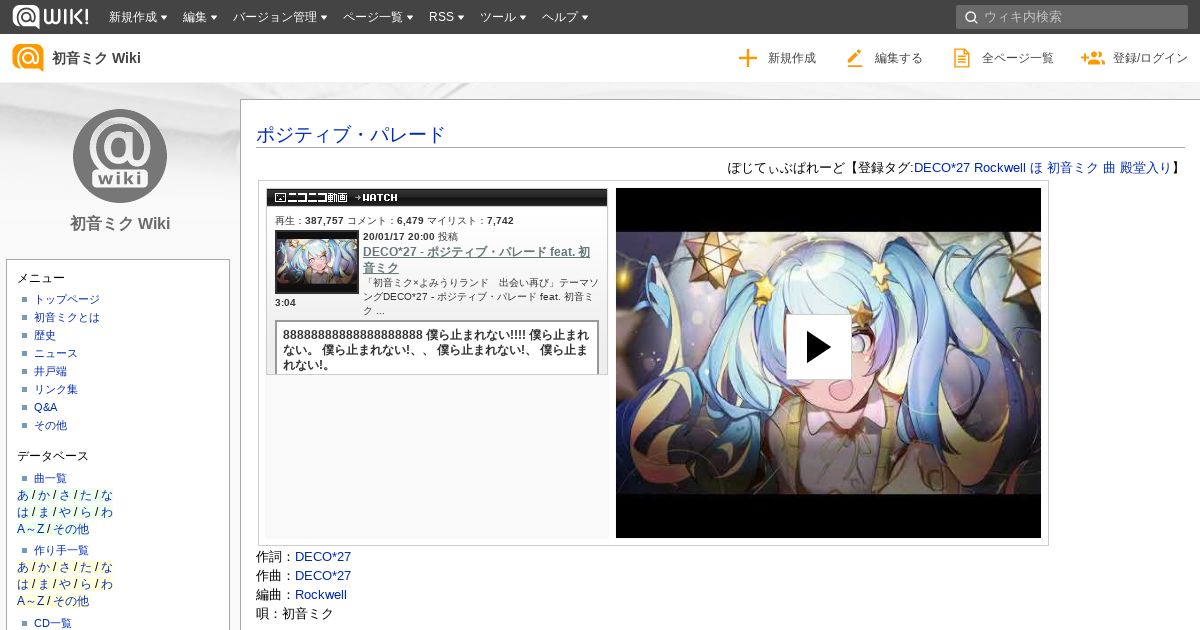Open the DECO*27 tag link

coord(942,168)
